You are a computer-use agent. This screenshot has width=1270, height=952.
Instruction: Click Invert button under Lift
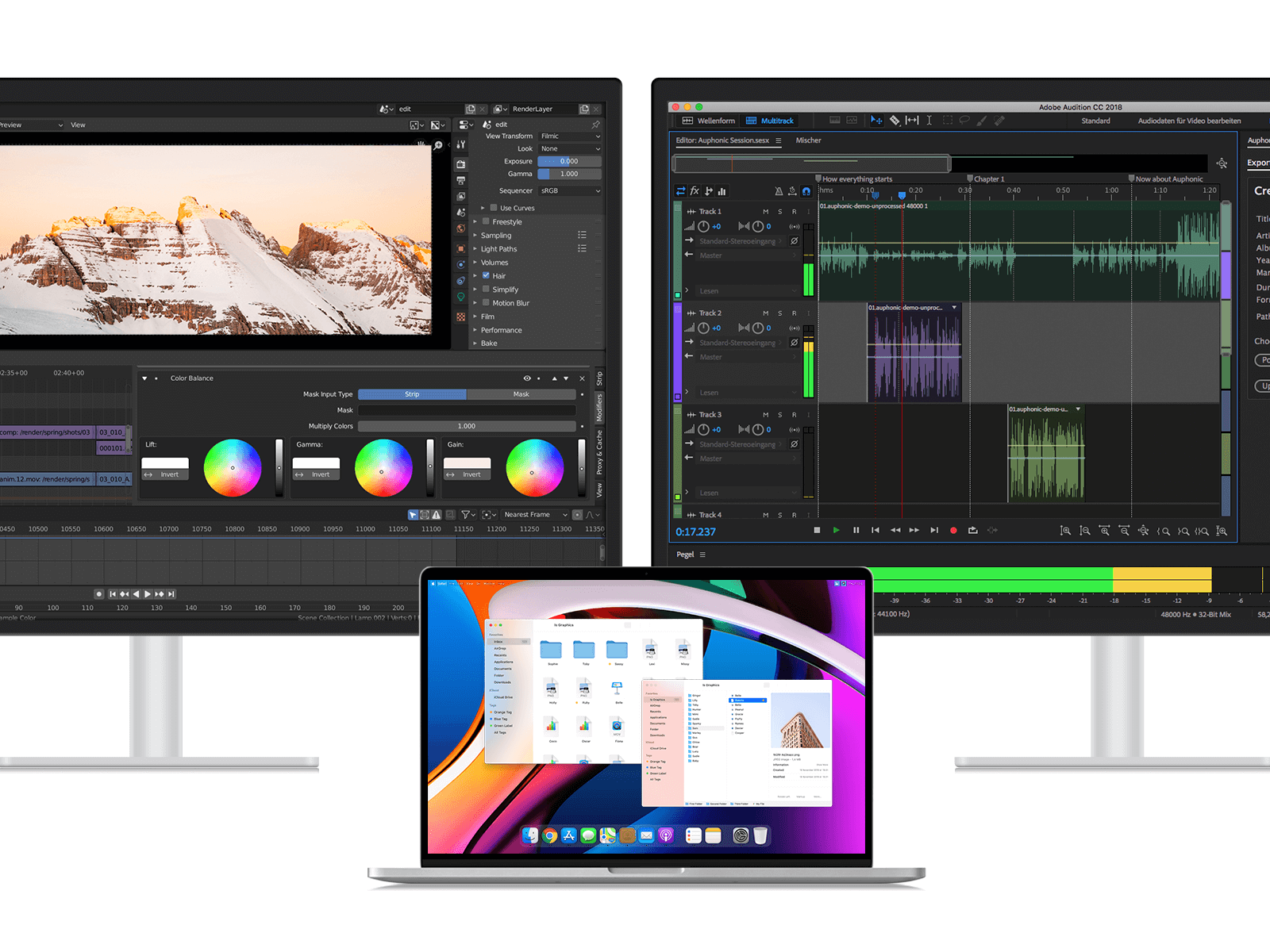point(165,474)
